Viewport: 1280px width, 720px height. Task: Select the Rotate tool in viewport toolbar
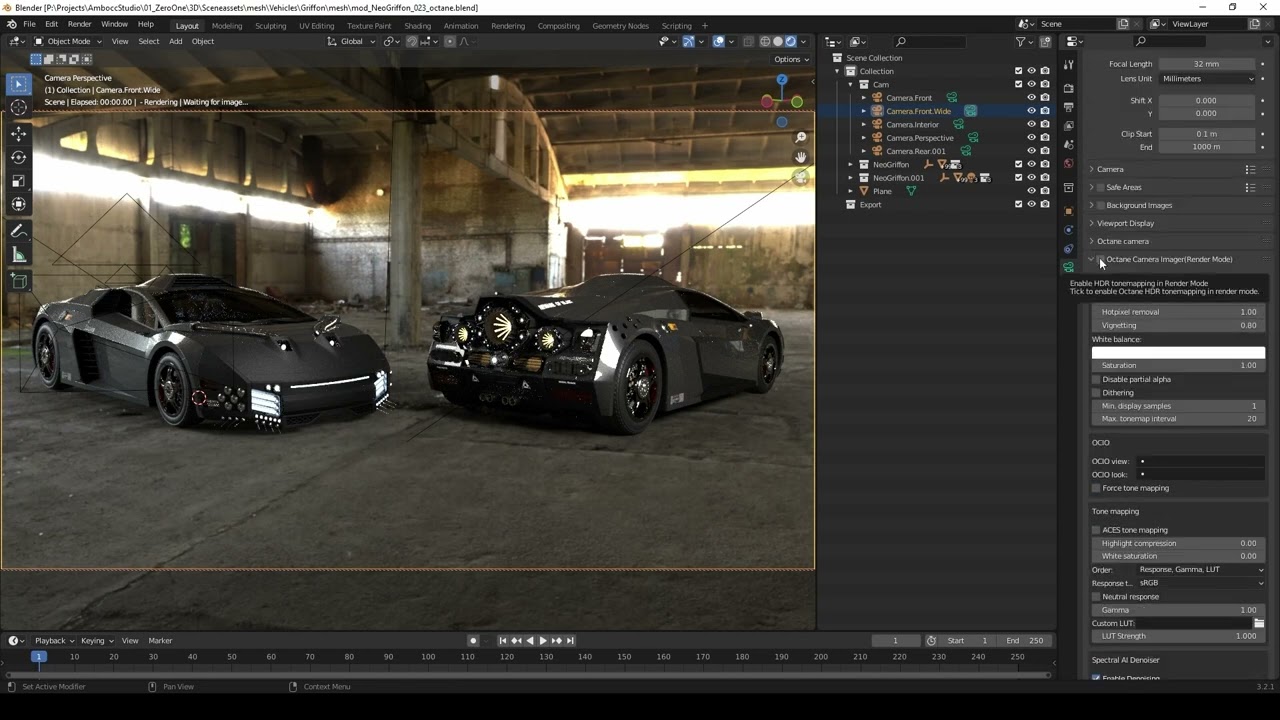tap(18, 157)
